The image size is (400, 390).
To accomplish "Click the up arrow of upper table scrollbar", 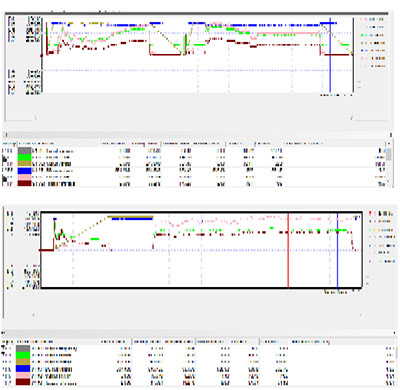I will point(389,144).
